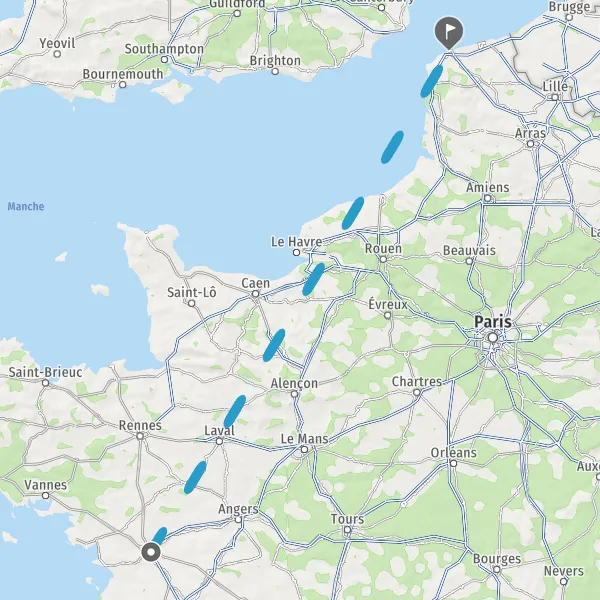Click the route dash near Laval
The image size is (600, 600).
point(235,411)
